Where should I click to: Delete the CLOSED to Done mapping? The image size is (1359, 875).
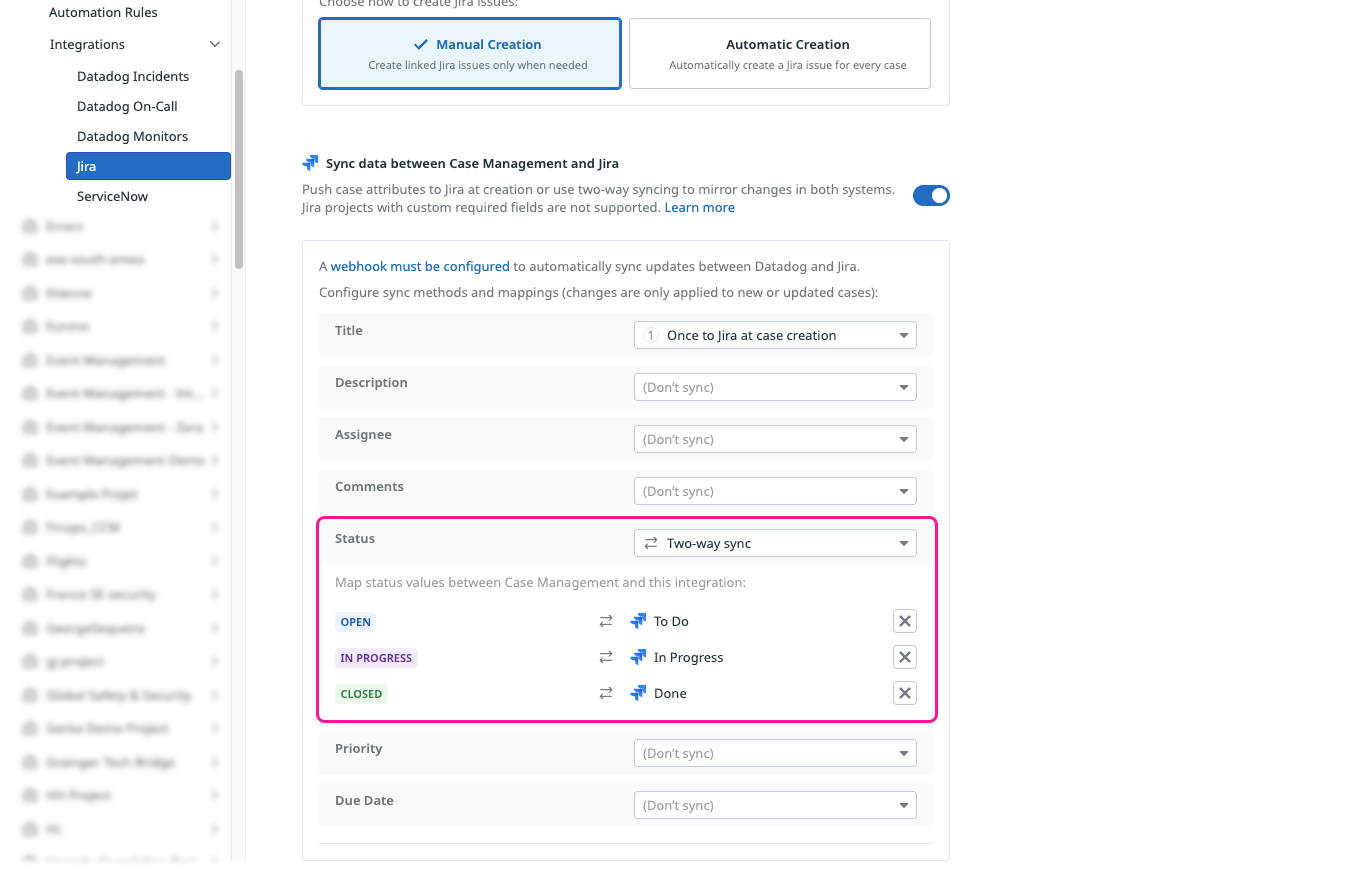tap(904, 694)
